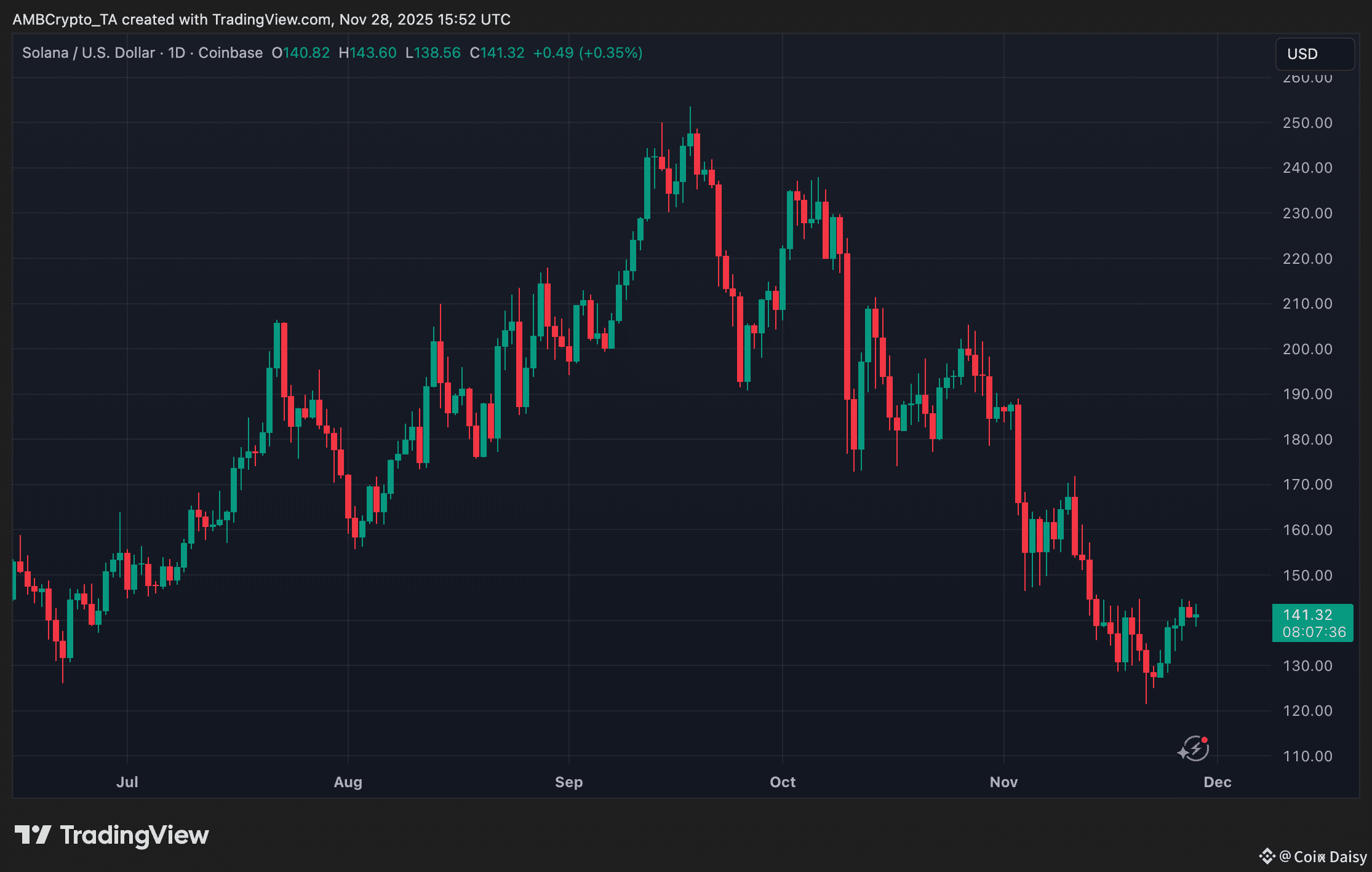Click the Jul label on time axis
The width and height of the screenshot is (1372, 872).
pos(127,782)
